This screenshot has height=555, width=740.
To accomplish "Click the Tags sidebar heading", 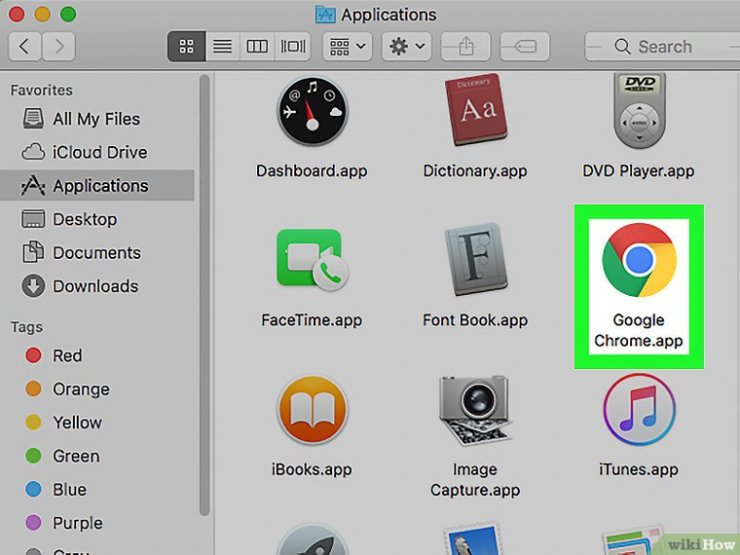I will click(x=27, y=327).
